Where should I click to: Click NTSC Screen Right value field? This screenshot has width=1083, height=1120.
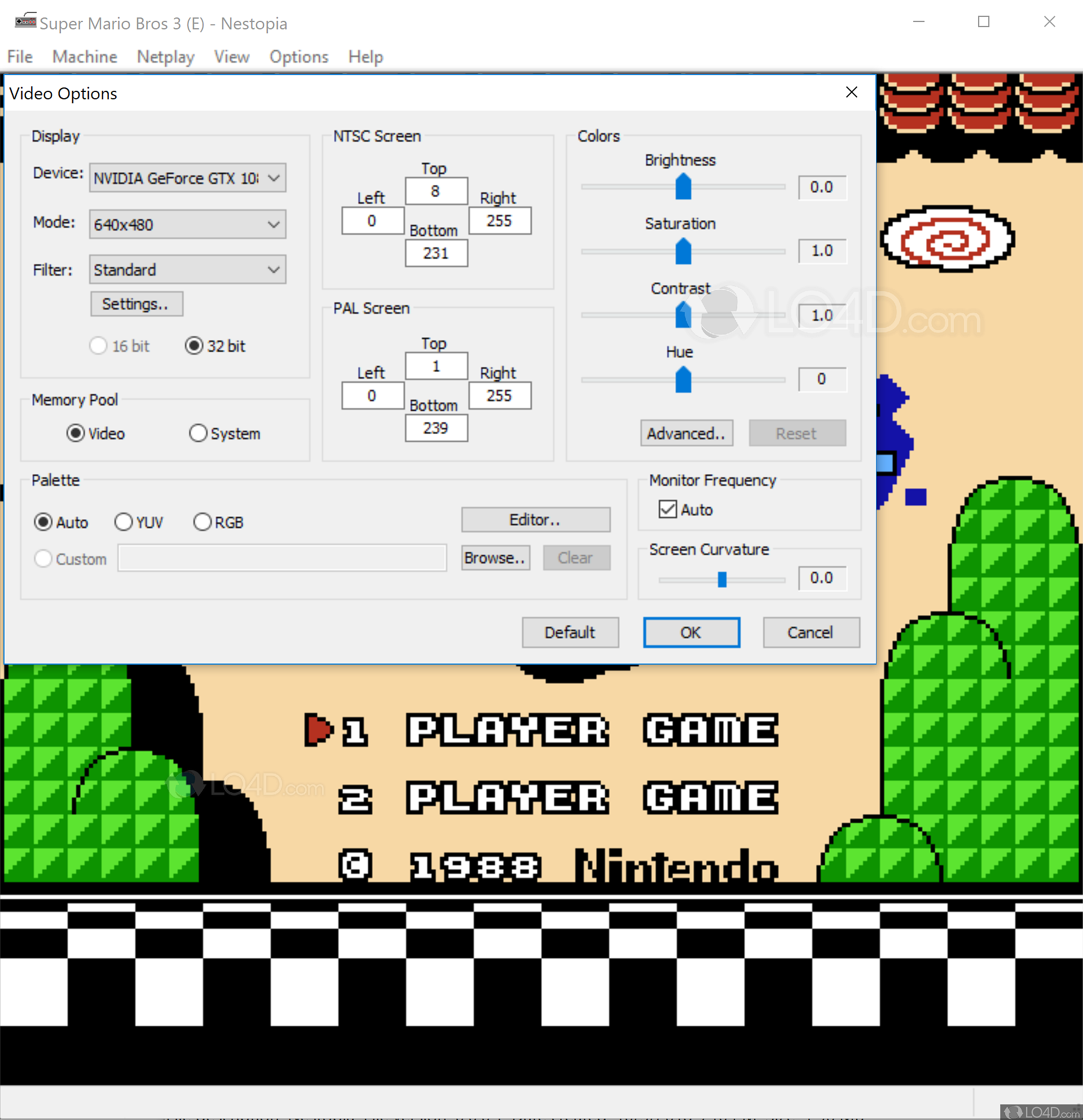coord(500,221)
